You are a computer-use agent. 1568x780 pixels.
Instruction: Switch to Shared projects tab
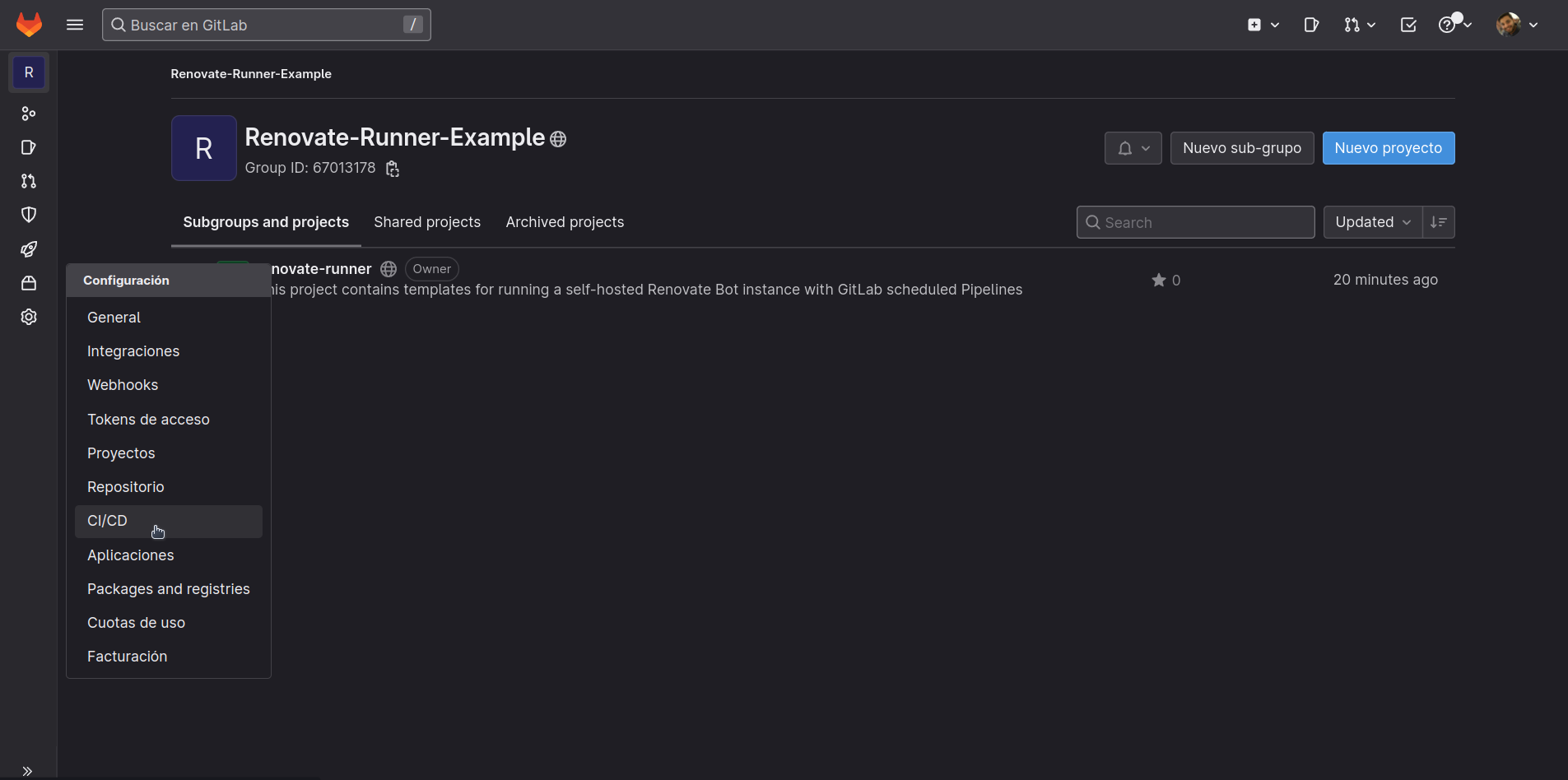427,222
